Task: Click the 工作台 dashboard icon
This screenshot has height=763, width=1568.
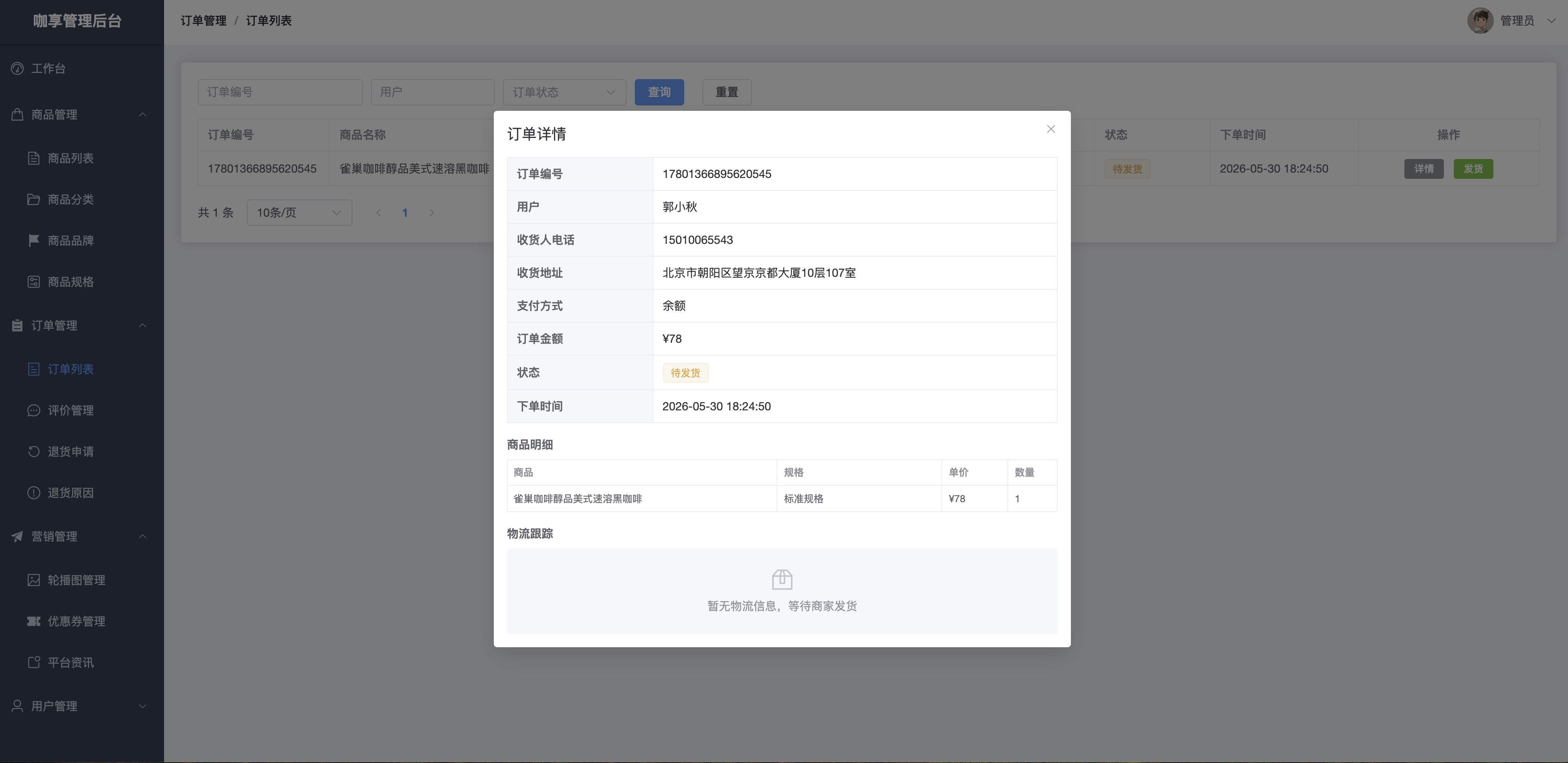Action: pyautogui.click(x=18, y=68)
